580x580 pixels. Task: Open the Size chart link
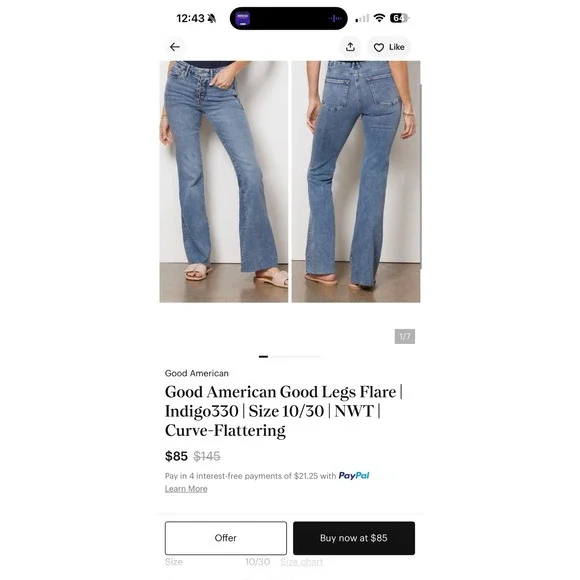tap(301, 562)
